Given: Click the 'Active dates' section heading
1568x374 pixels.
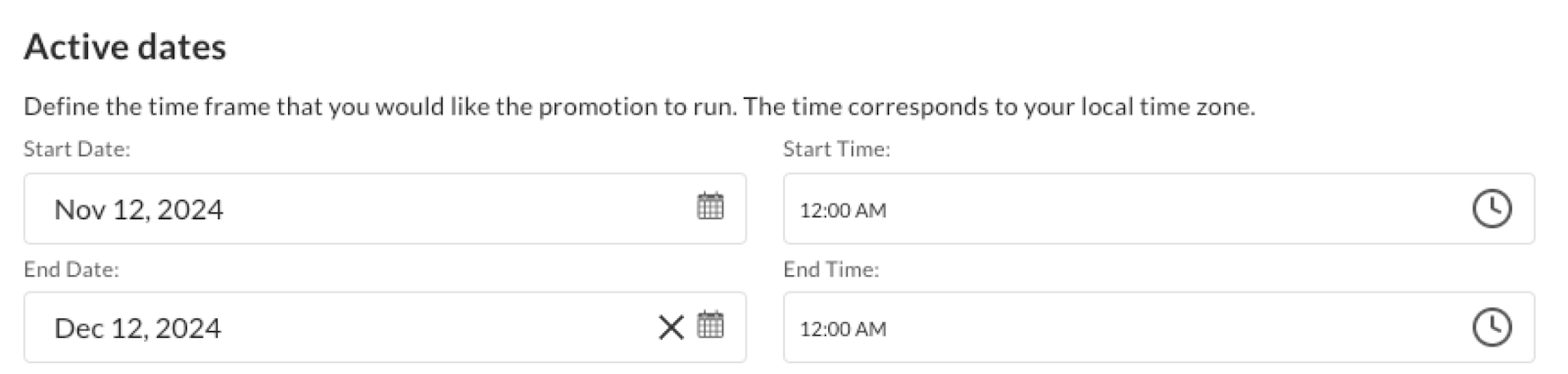Looking at the screenshot, I should pyautogui.click(x=125, y=47).
